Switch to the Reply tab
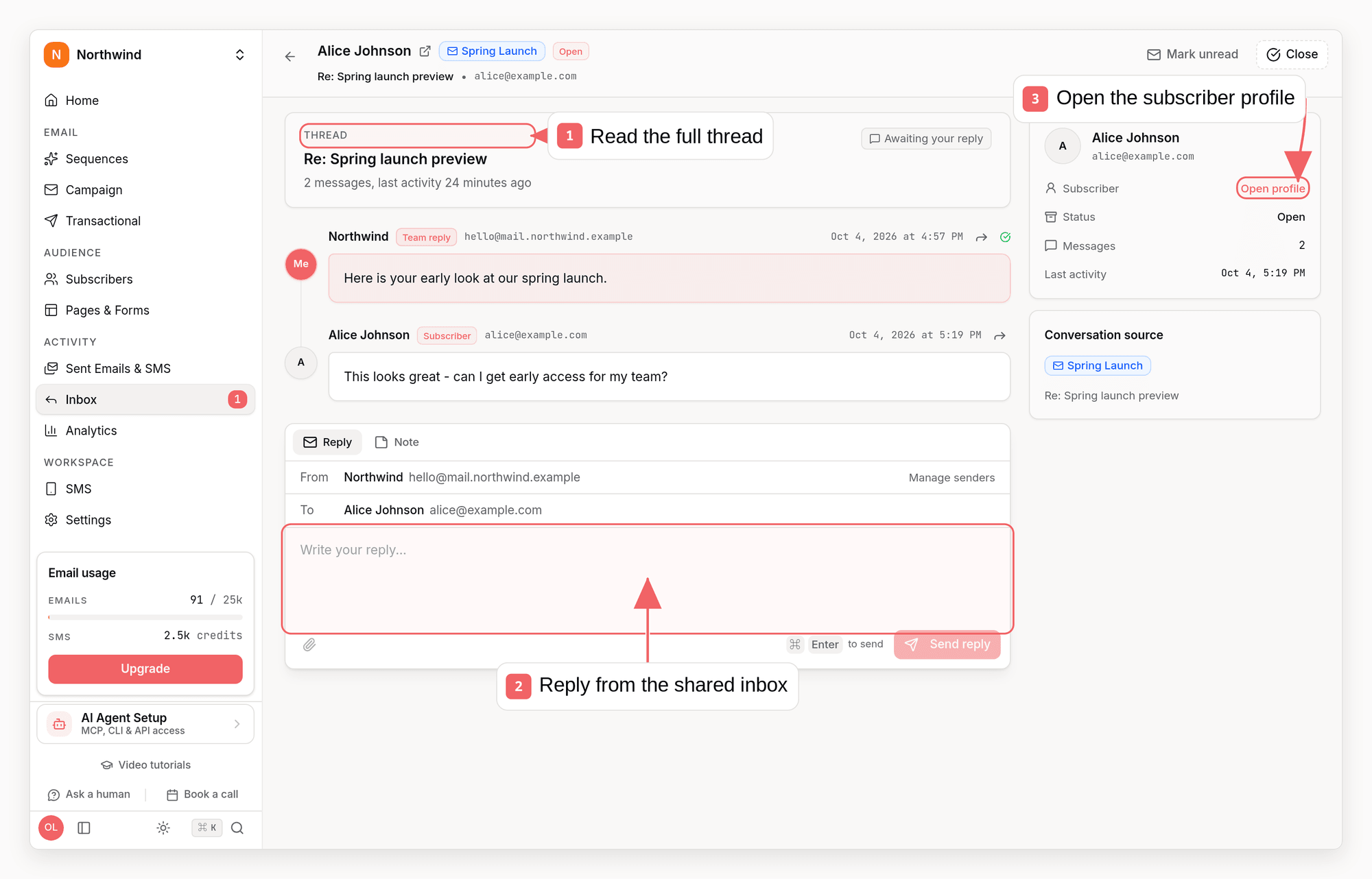The image size is (1372, 879). (x=327, y=442)
